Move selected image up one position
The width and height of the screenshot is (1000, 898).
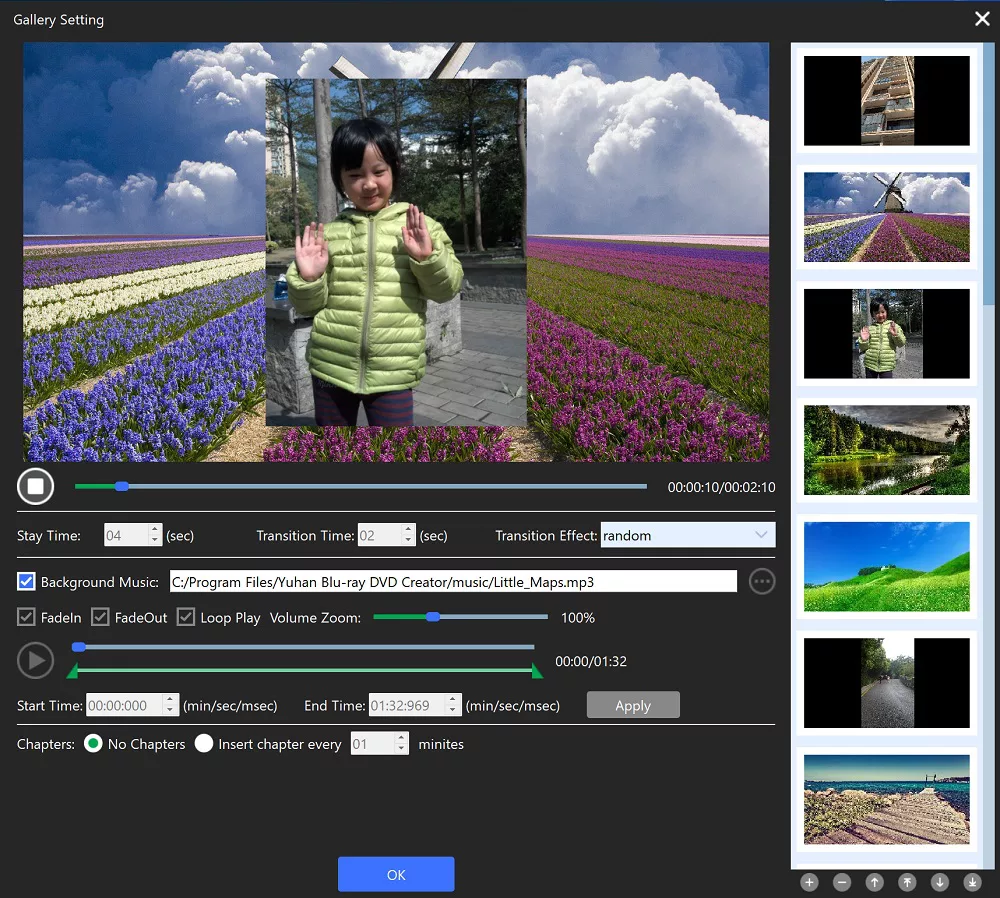tap(874, 882)
